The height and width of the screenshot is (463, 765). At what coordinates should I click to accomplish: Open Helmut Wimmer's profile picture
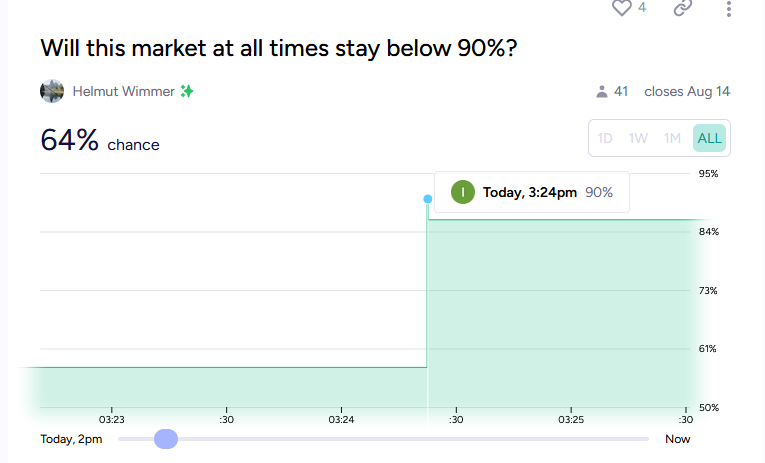click(52, 91)
